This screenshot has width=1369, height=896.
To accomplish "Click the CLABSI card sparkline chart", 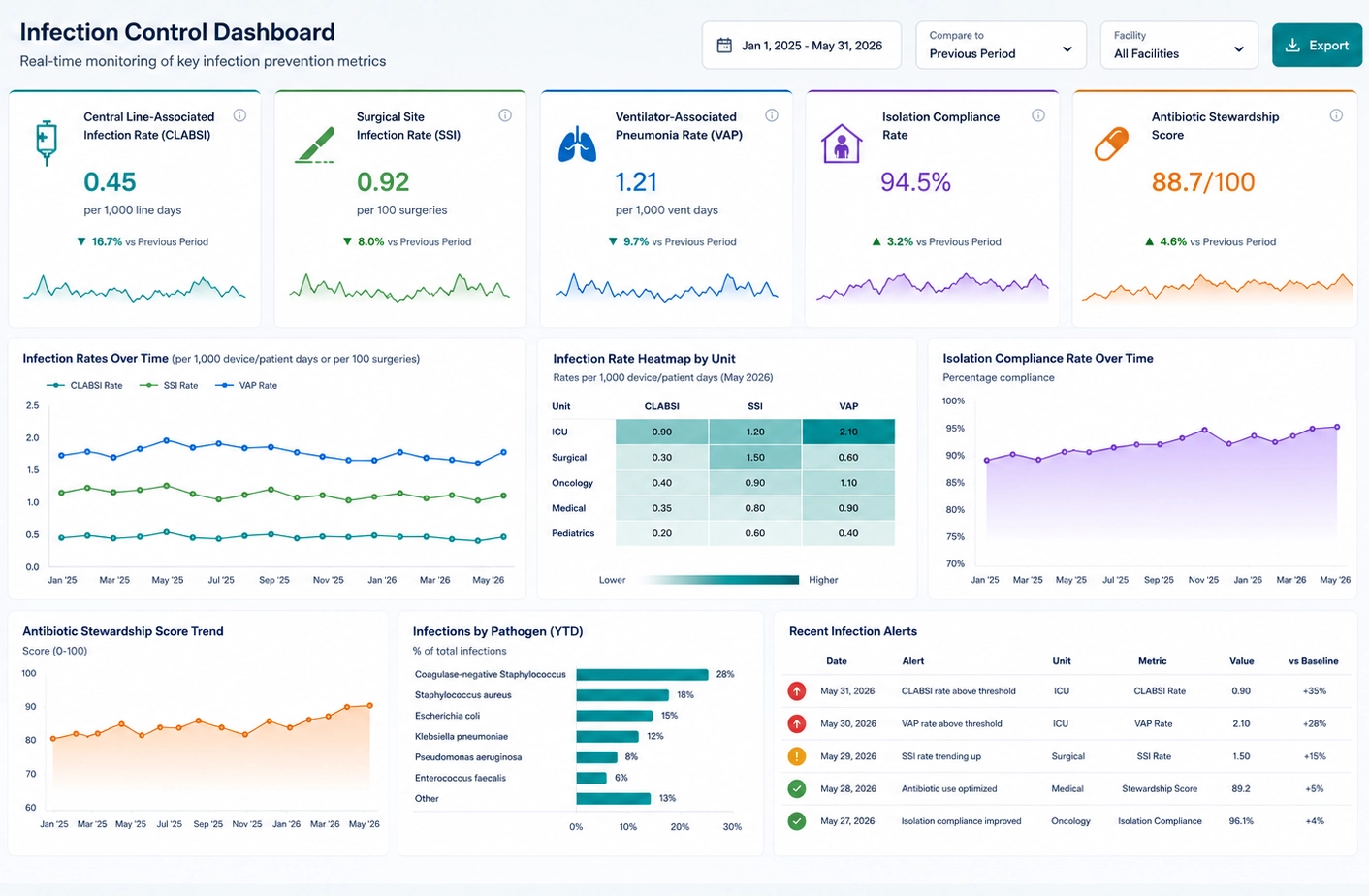I will [x=134, y=288].
